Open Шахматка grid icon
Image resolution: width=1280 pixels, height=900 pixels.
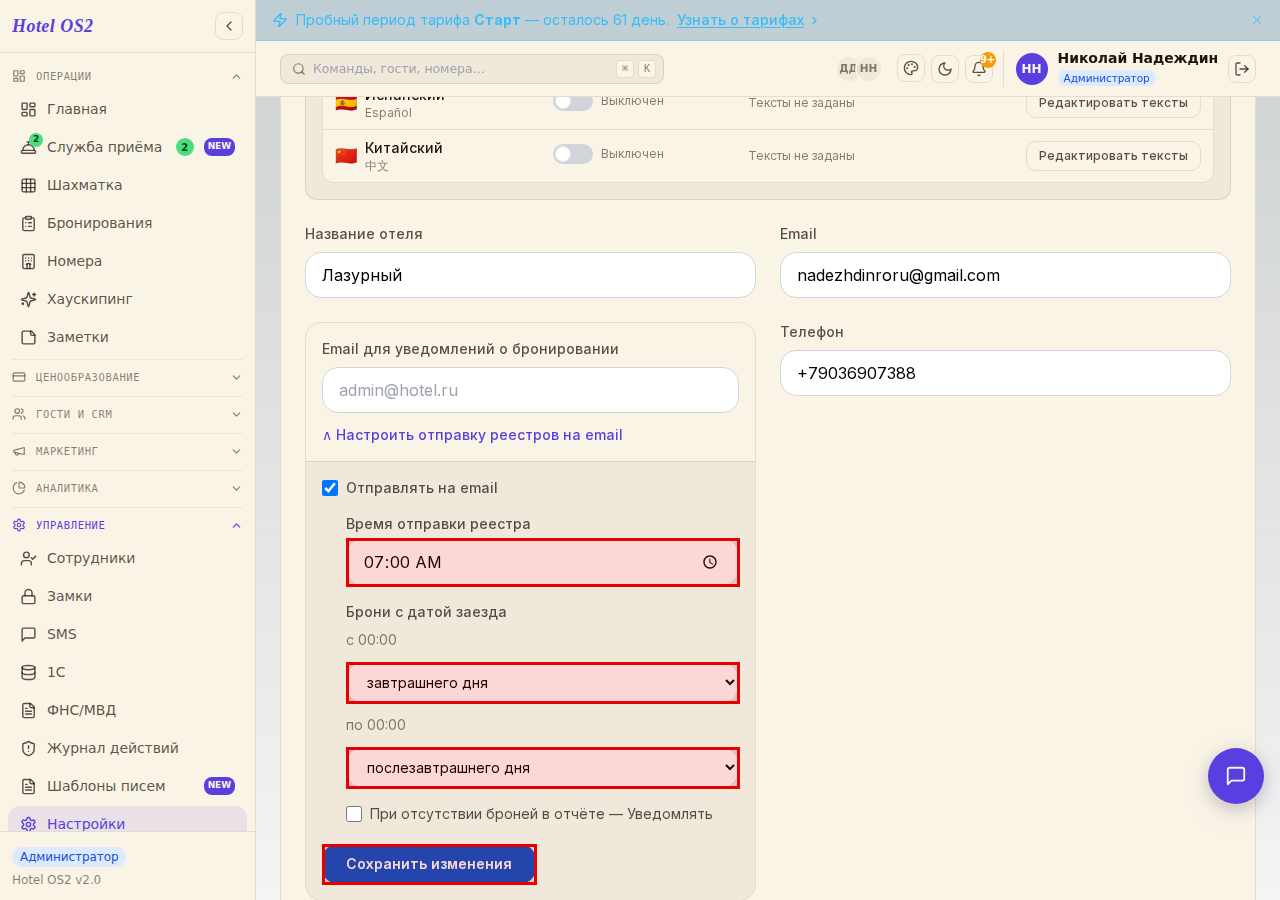pyautogui.click(x=28, y=185)
